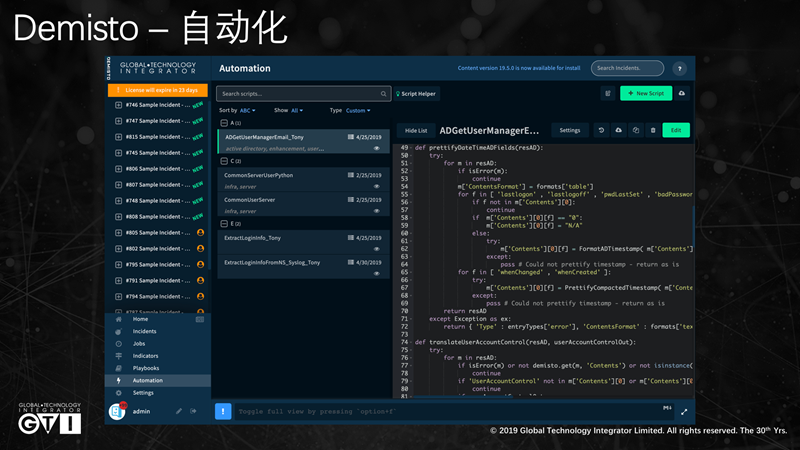Open Indicators page from sidebar
Viewport: 800px width, 450px height.
(x=145, y=356)
